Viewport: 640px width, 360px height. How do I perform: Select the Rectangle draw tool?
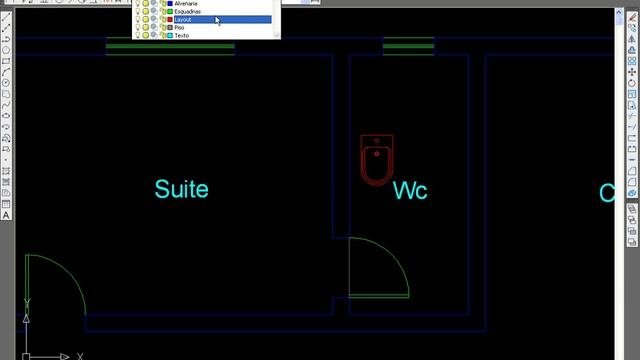tap(6, 61)
